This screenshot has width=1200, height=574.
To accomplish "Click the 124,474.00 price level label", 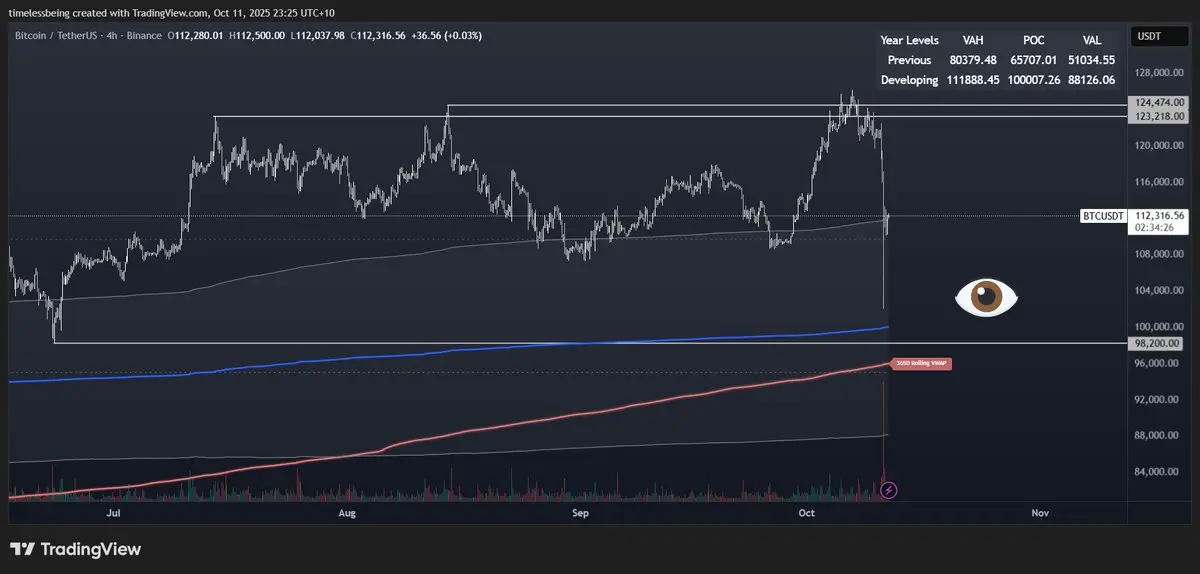I will coord(1158,102).
